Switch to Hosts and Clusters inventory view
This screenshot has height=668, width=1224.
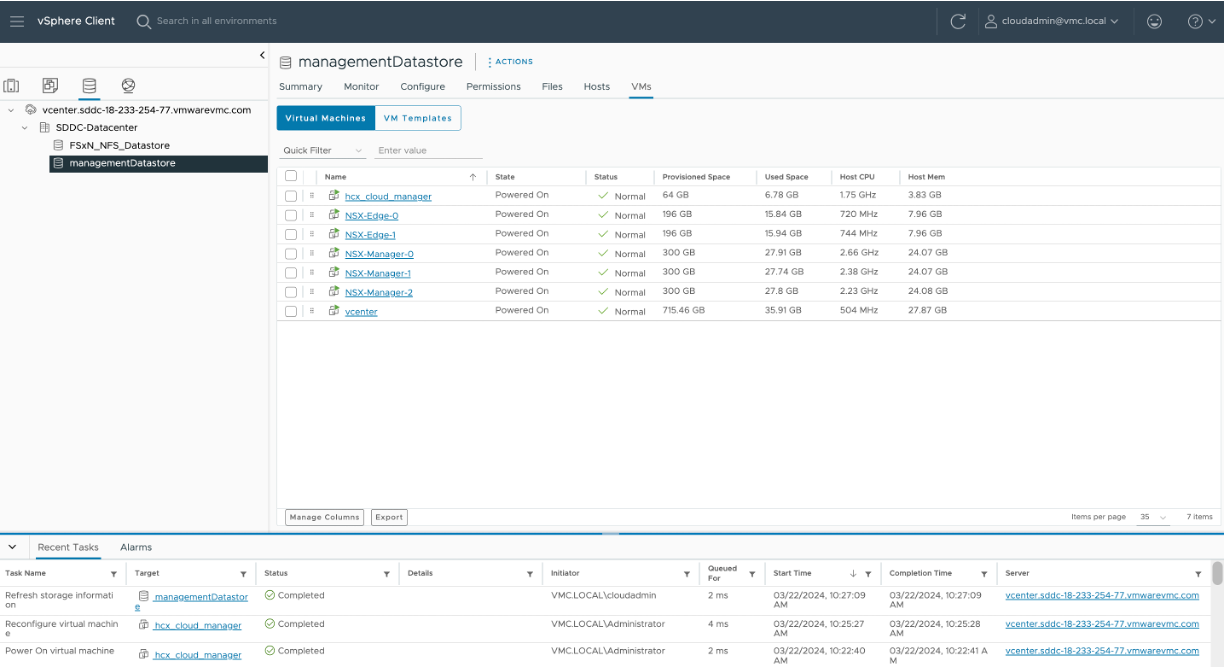(x=12, y=86)
